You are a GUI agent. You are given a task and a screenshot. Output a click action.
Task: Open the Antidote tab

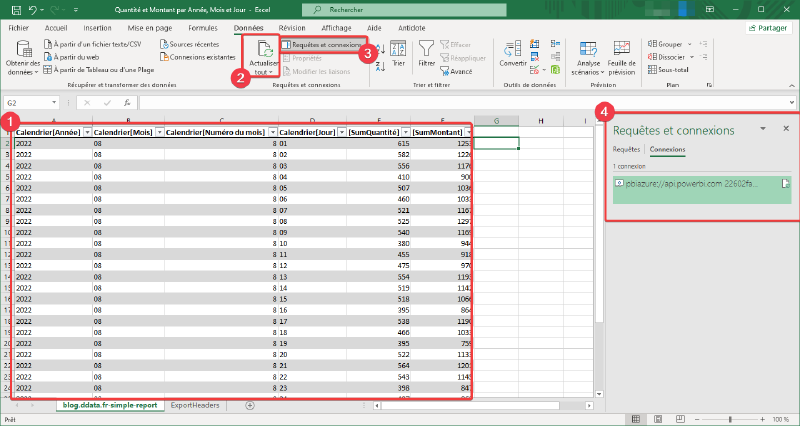[x=411, y=28]
